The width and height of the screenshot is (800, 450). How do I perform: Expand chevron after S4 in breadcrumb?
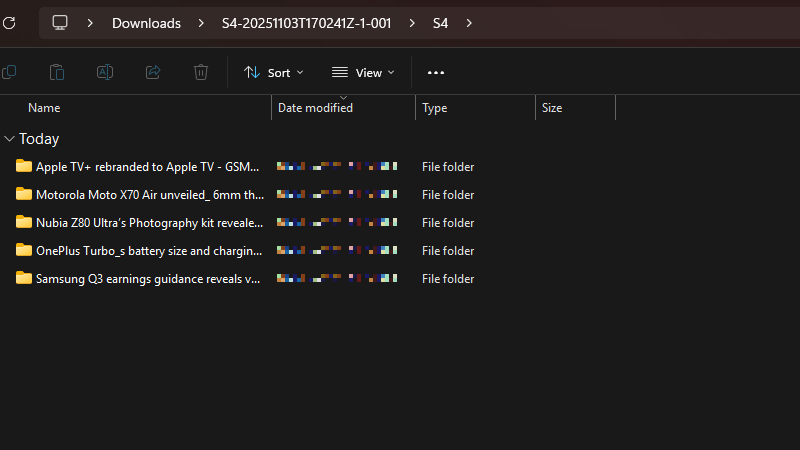pos(469,22)
